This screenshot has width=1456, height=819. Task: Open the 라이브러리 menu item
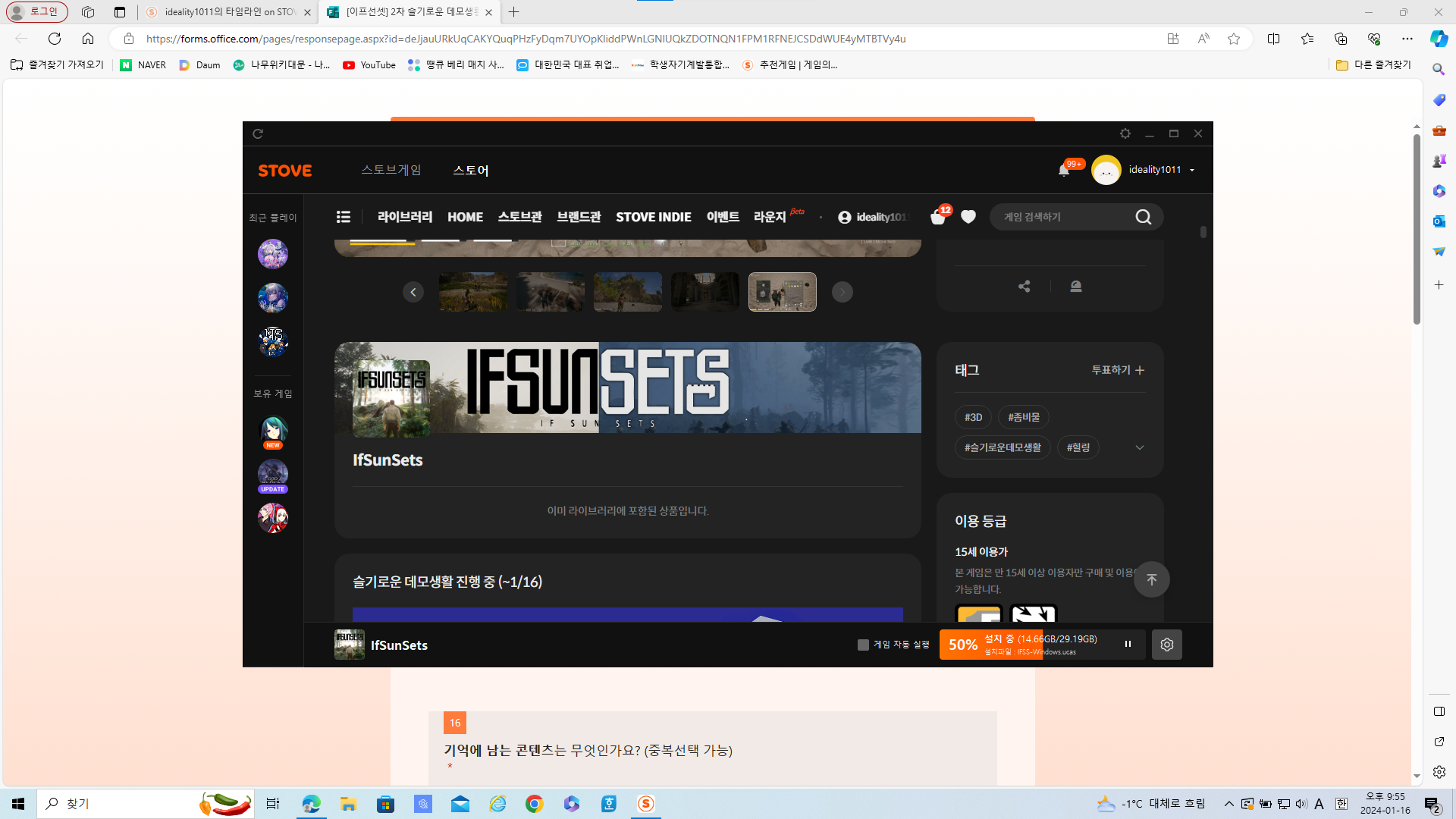pos(405,217)
